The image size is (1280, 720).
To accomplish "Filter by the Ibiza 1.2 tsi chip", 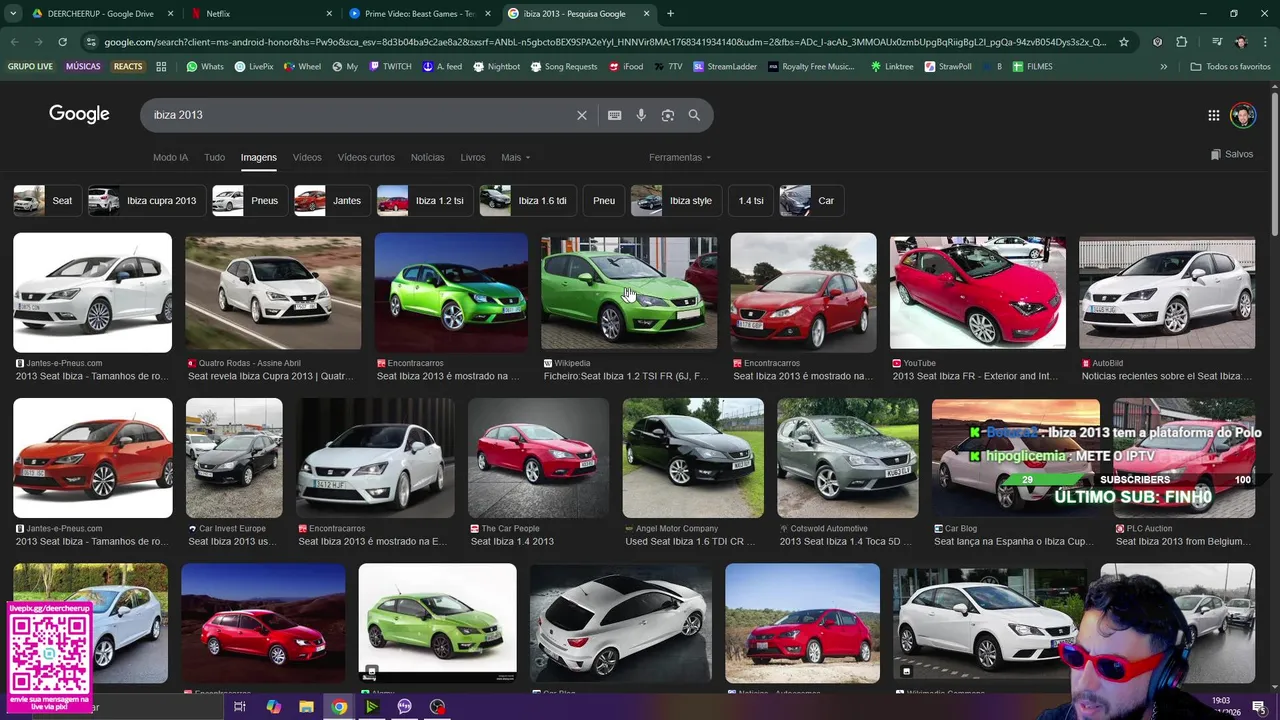I will (424, 201).
